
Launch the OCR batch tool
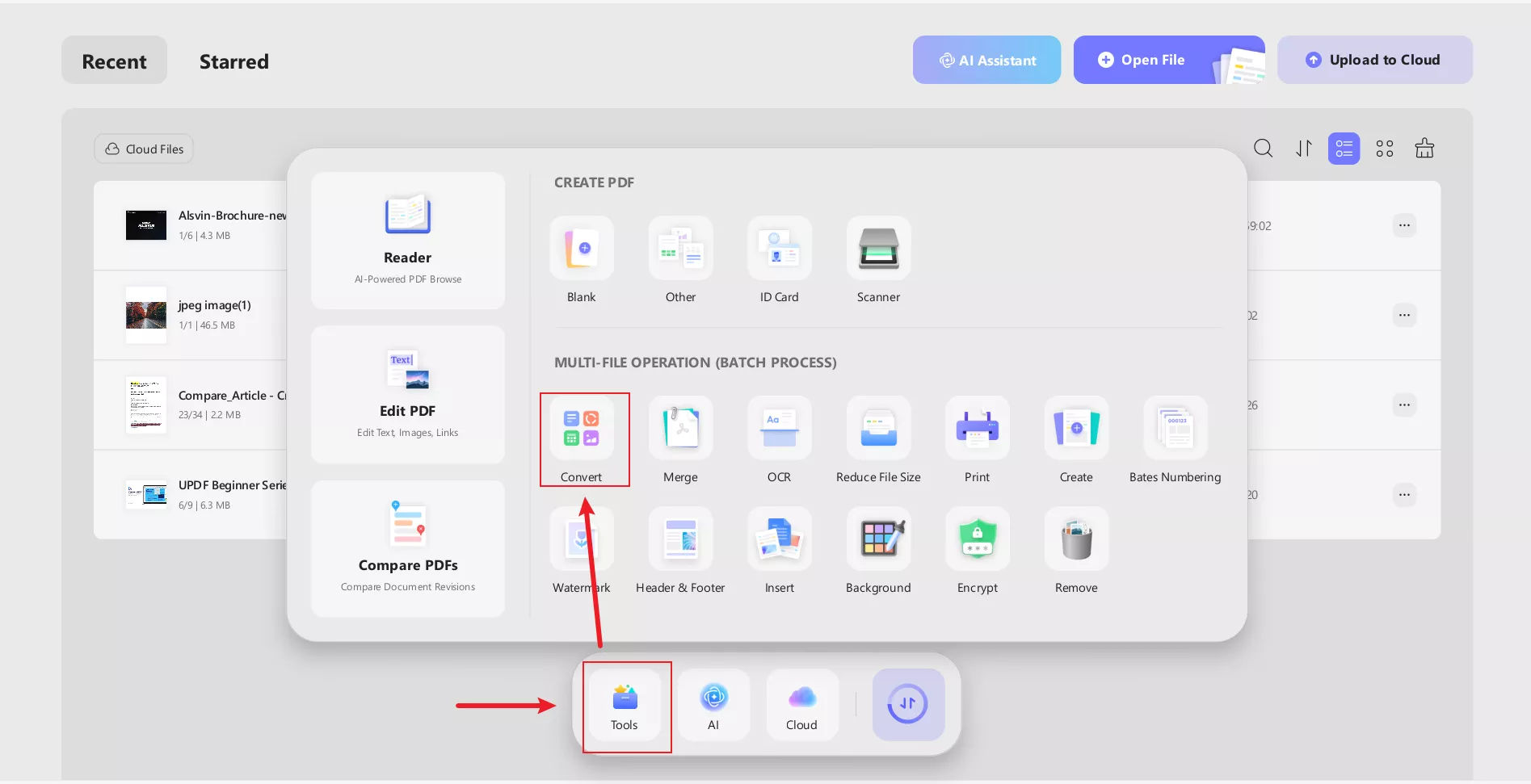[779, 429]
